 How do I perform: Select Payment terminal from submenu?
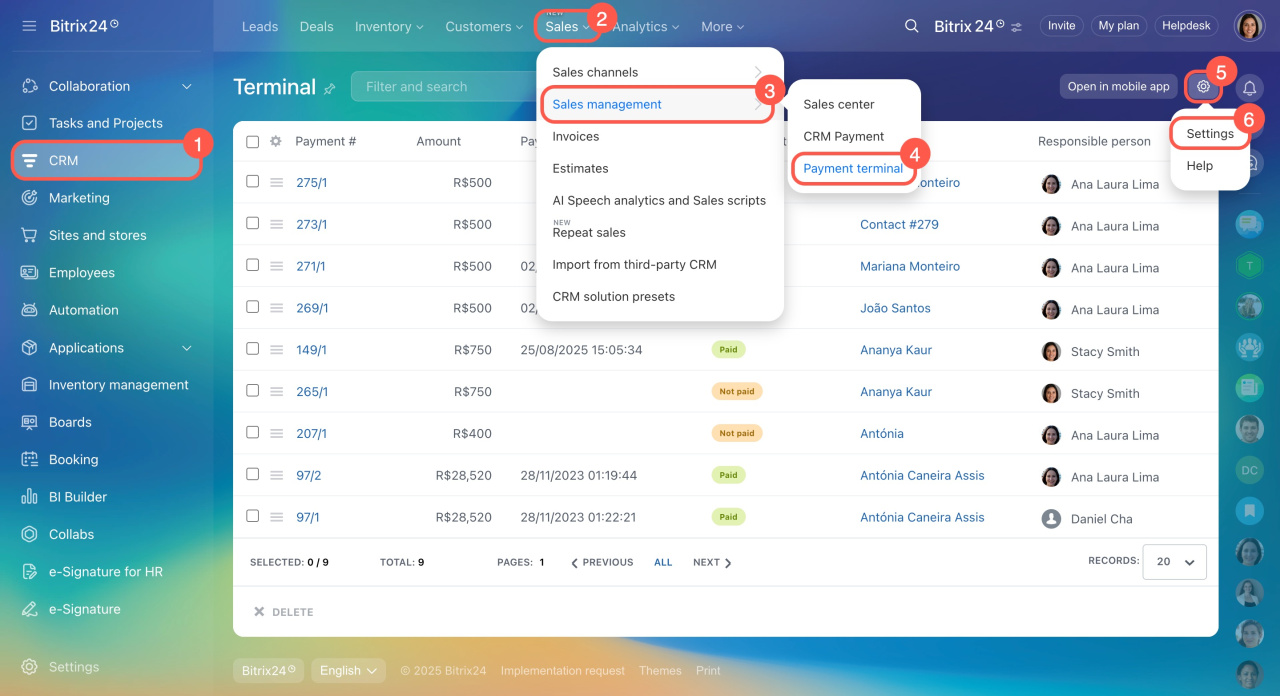coord(853,168)
